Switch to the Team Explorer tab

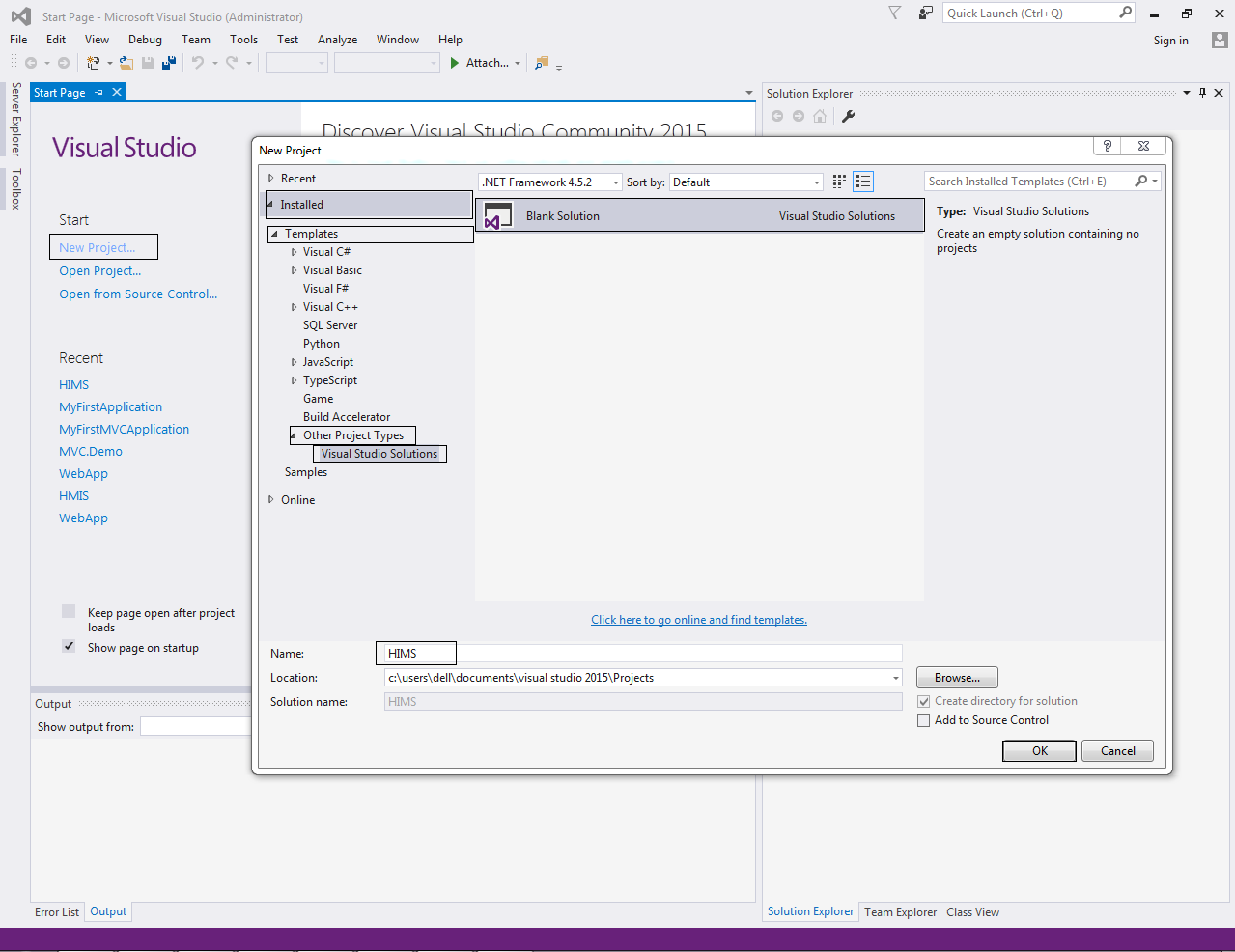[x=899, y=911]
